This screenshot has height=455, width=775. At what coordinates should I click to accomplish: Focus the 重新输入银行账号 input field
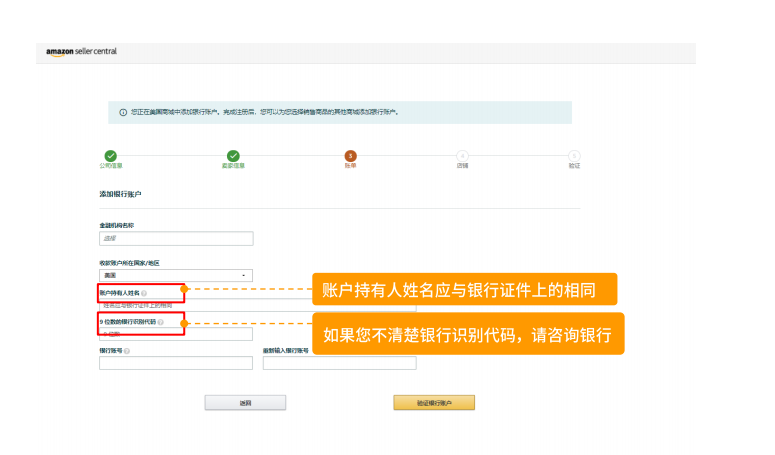[340, 363]
